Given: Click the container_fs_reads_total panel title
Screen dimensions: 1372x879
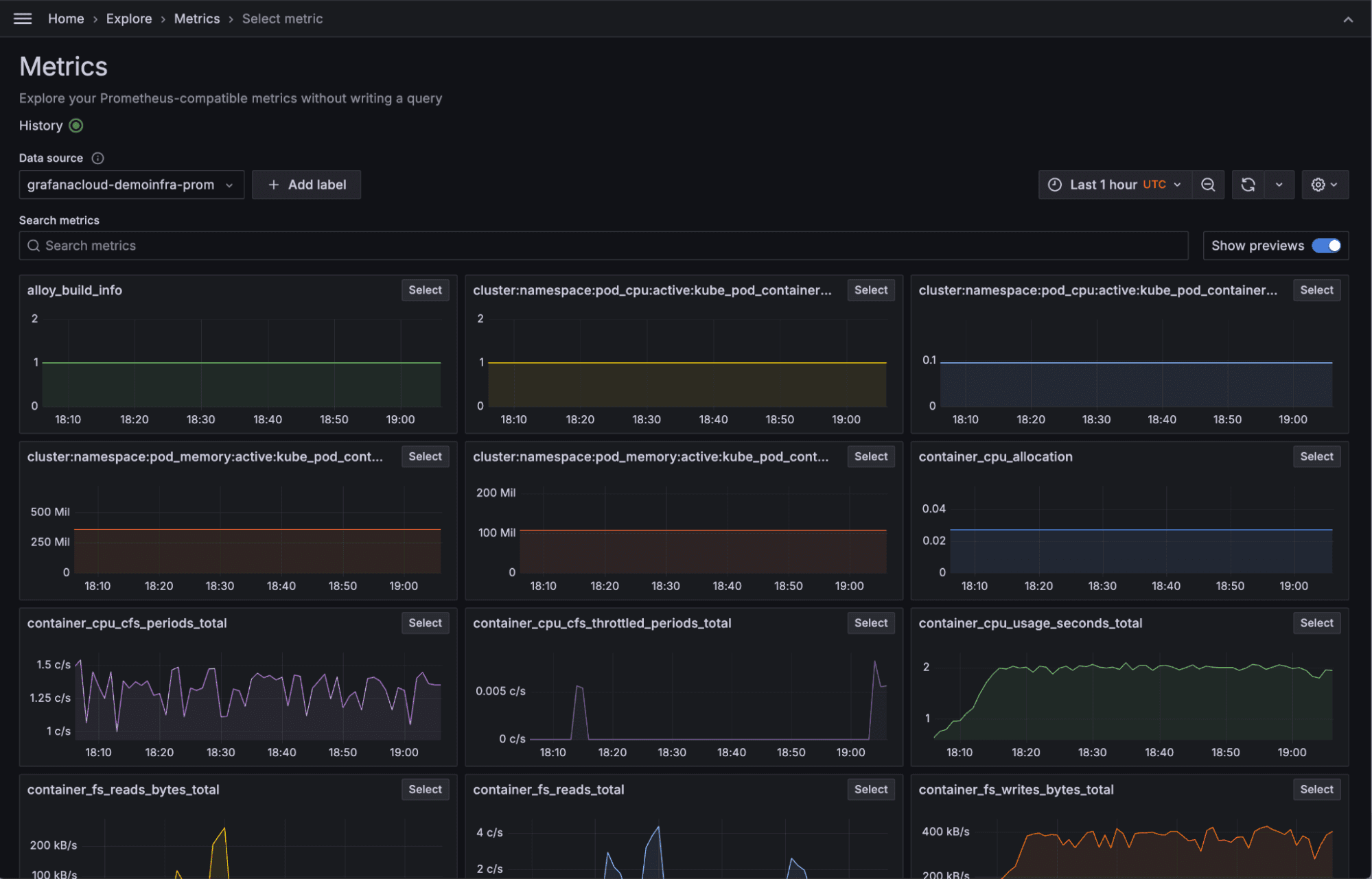Looking at the screenshot, I should (x=548, y=790).
